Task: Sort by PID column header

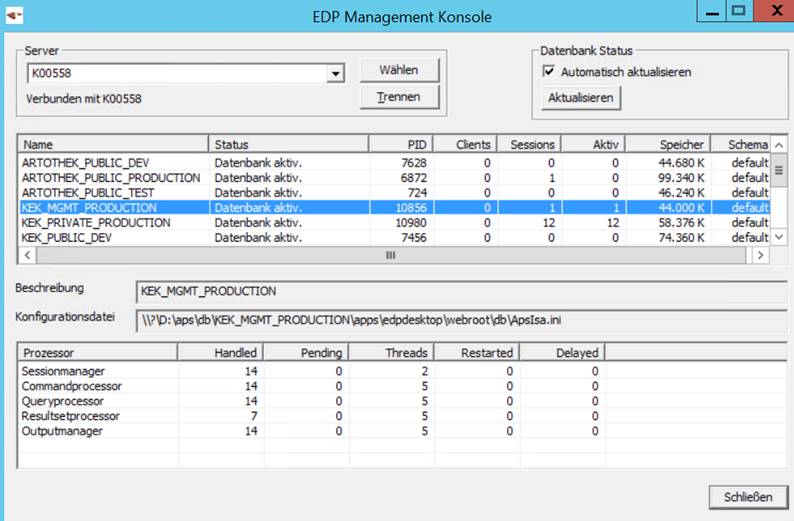Action: (400, 145)
